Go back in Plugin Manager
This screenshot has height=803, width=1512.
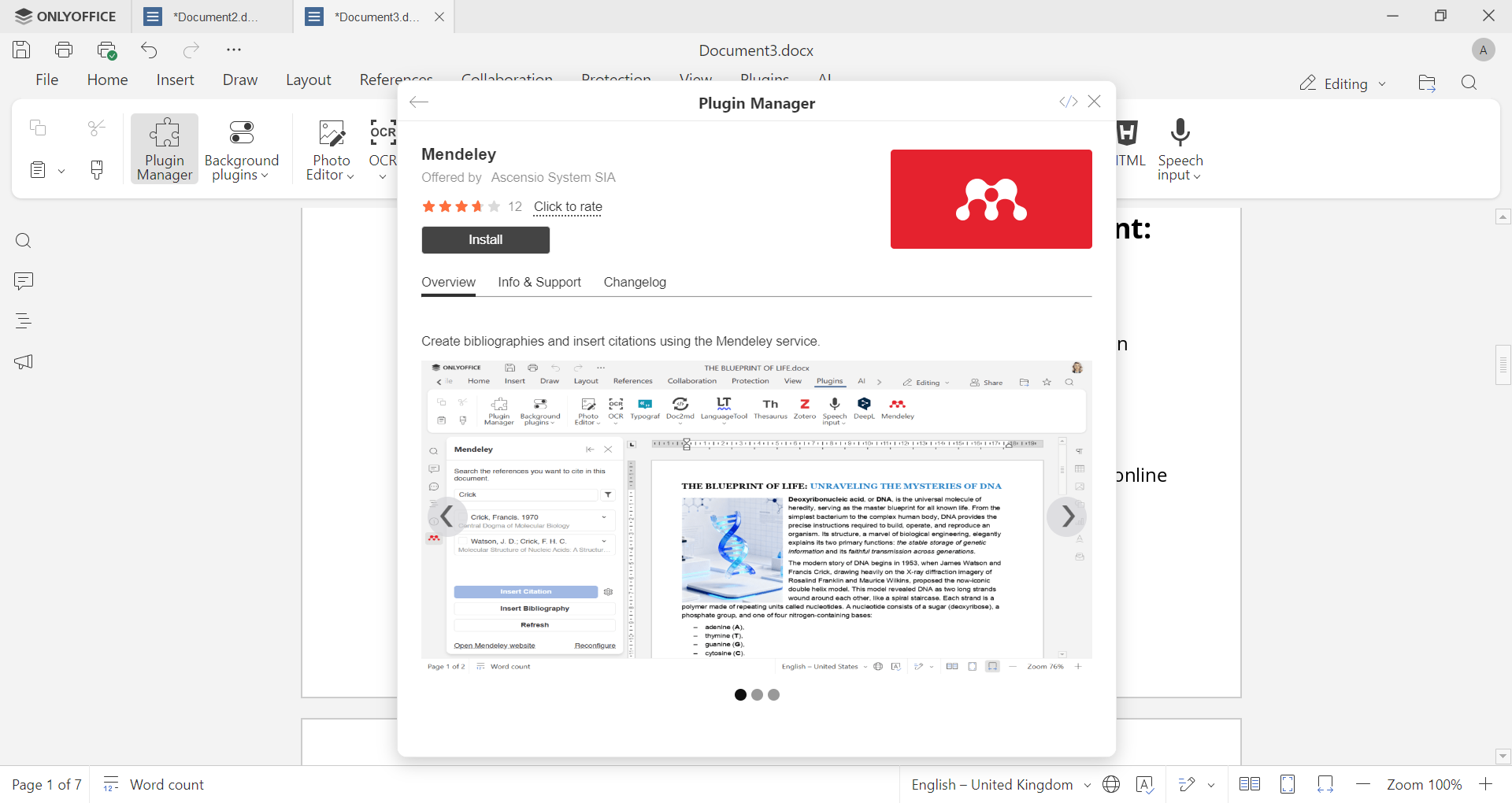pyautogui.click(x=419, y=102)
